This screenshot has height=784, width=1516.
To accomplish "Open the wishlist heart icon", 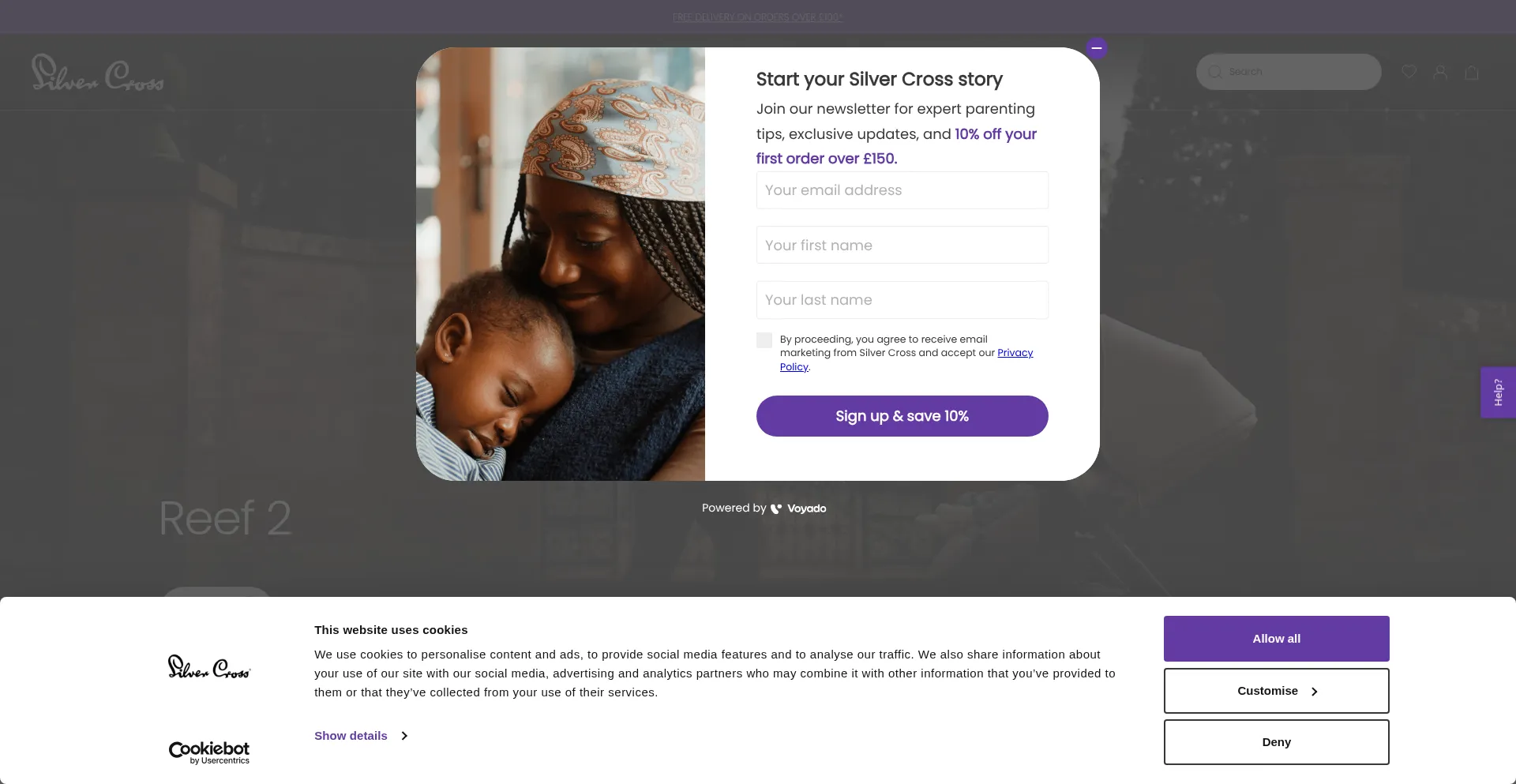I will [1409, 72].
